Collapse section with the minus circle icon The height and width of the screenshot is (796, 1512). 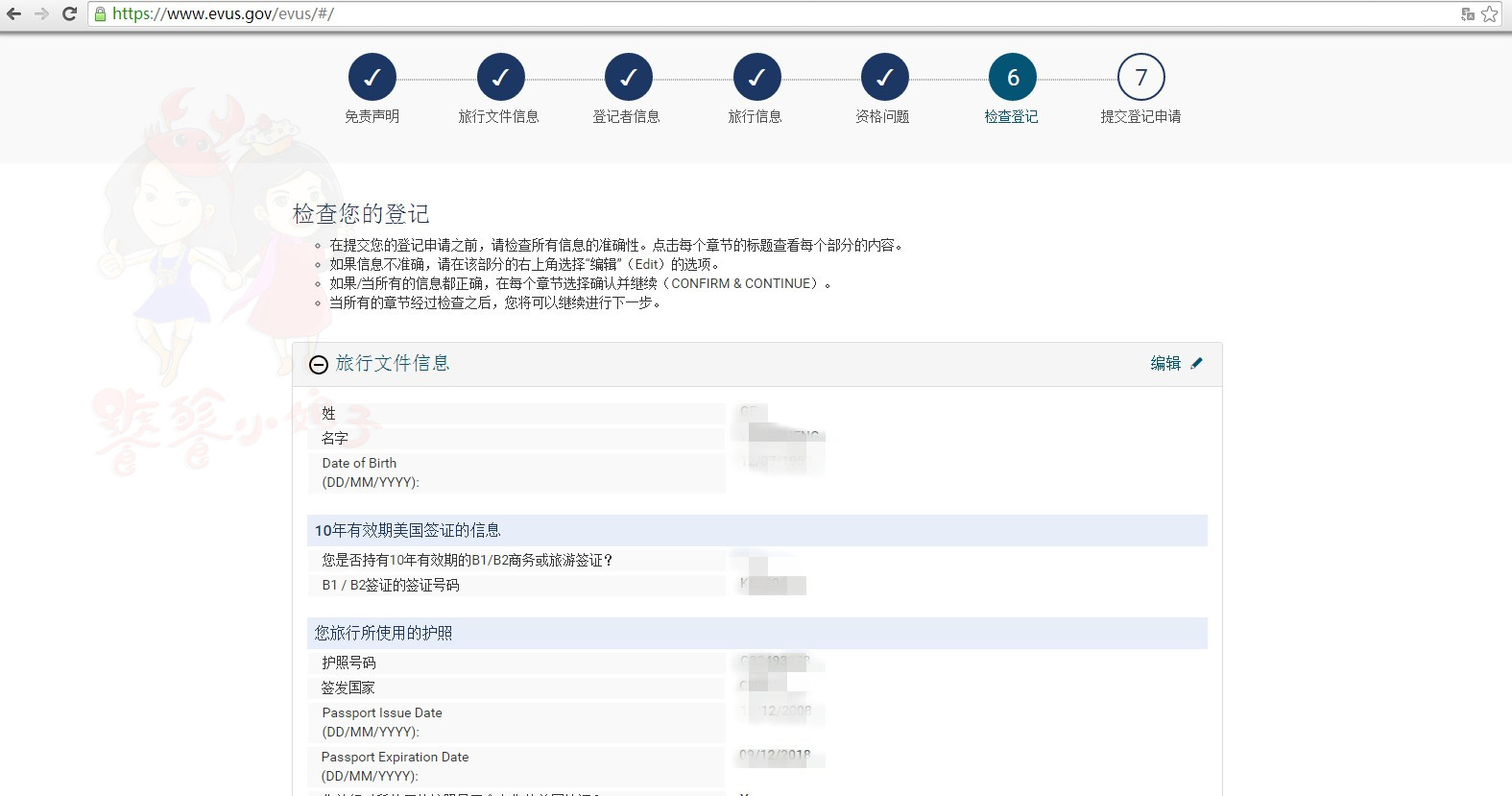coord(319,364)
